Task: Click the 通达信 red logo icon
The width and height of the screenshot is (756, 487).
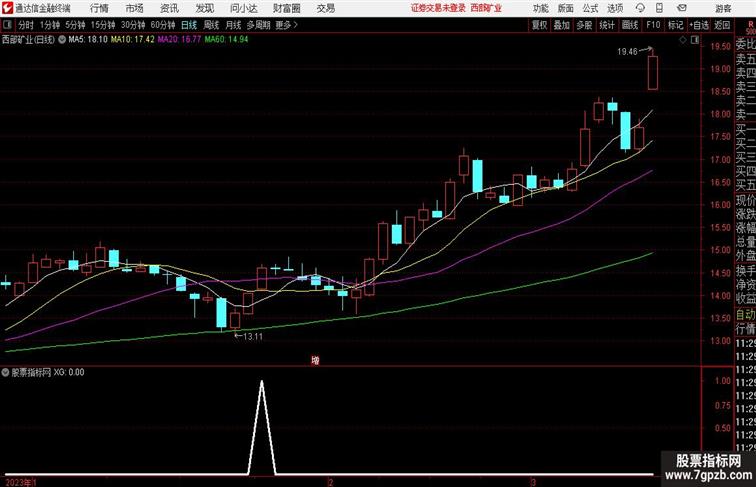Action: 7,8
